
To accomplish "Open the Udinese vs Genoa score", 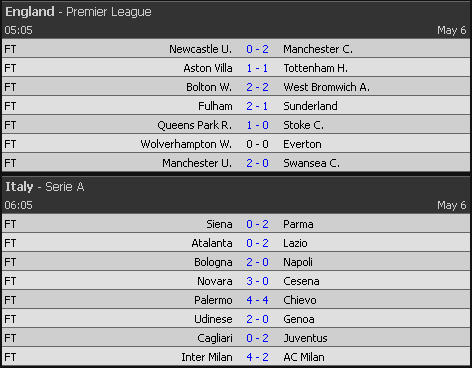I will (257, 319).
